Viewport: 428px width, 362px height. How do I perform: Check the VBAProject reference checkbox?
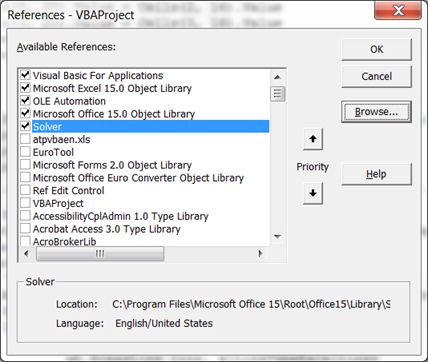click(25, 203)
